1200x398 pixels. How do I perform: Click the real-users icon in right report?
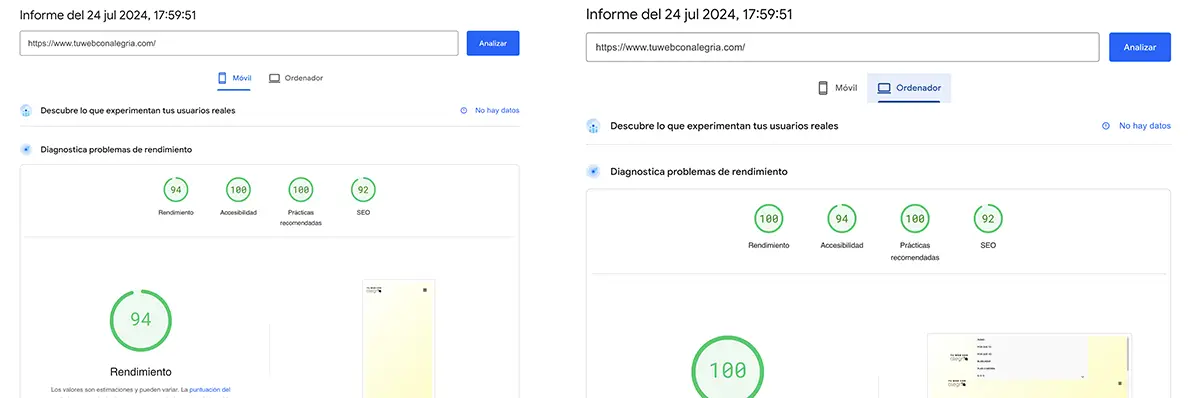coord(594,126)
